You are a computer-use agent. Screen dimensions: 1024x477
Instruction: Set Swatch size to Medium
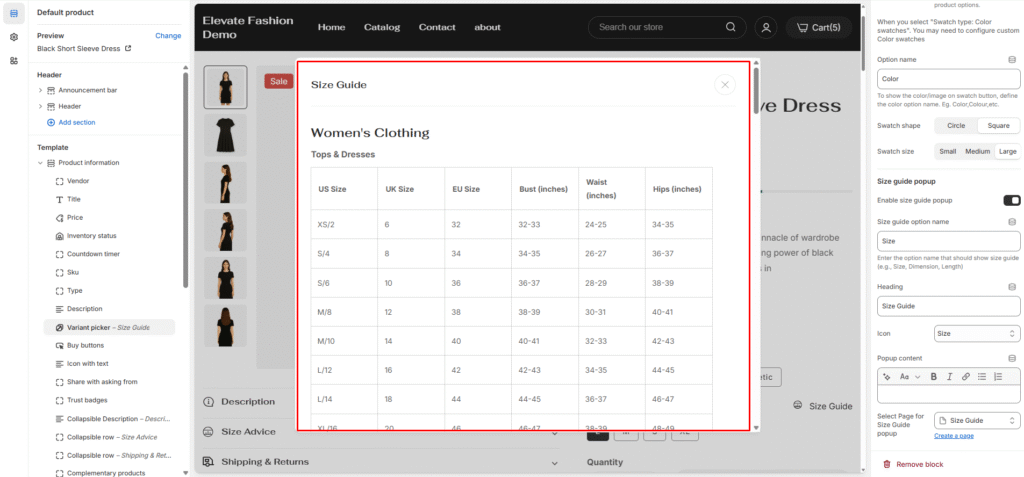[x=978, y=151]
